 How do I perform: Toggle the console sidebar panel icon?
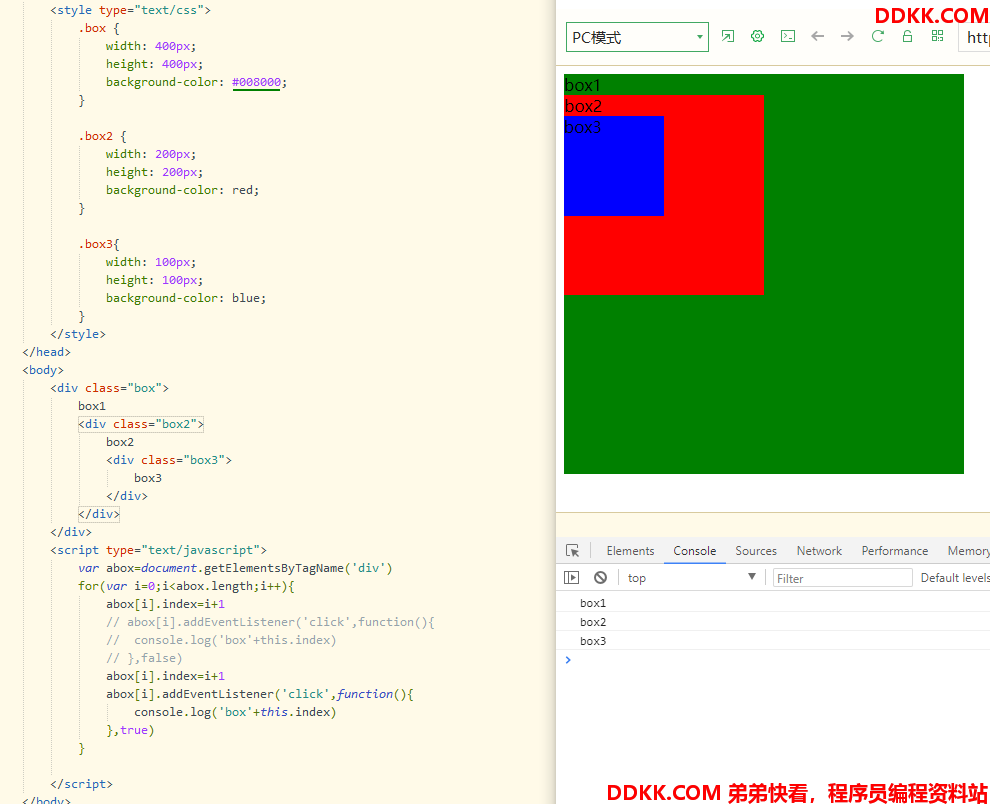pos(571,577)
